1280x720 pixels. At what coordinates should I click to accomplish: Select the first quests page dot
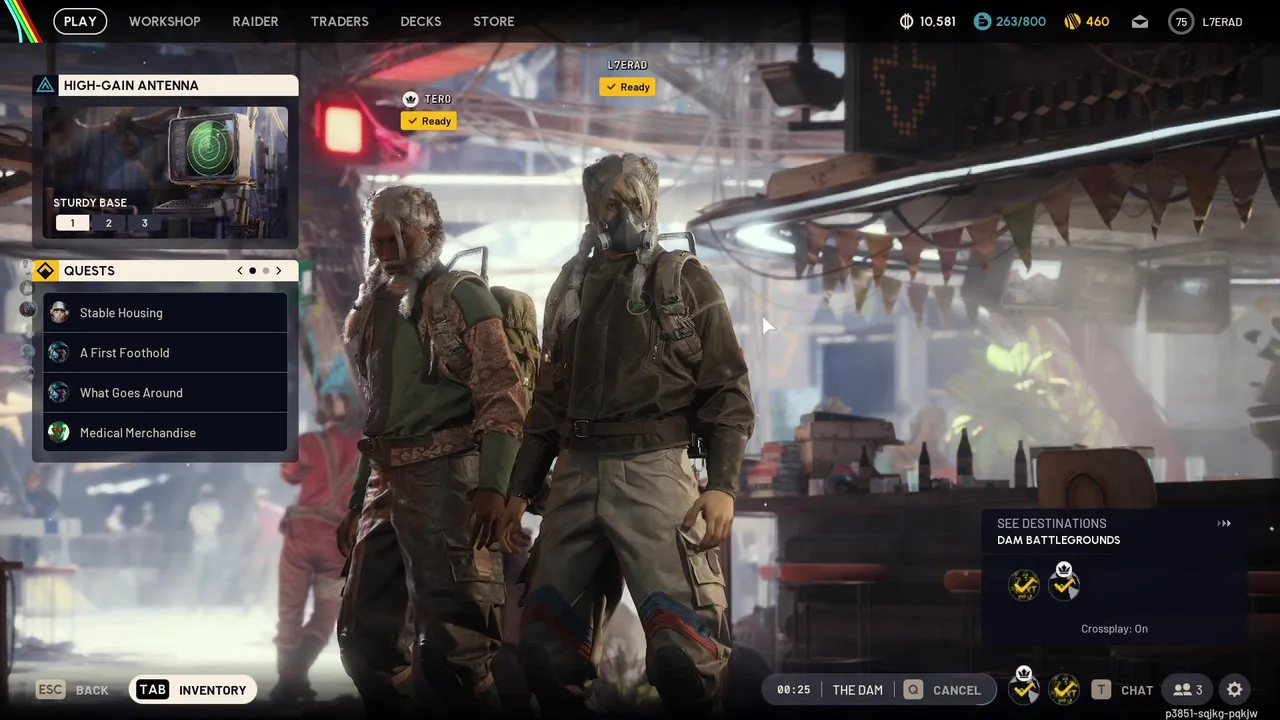point(252,270)
